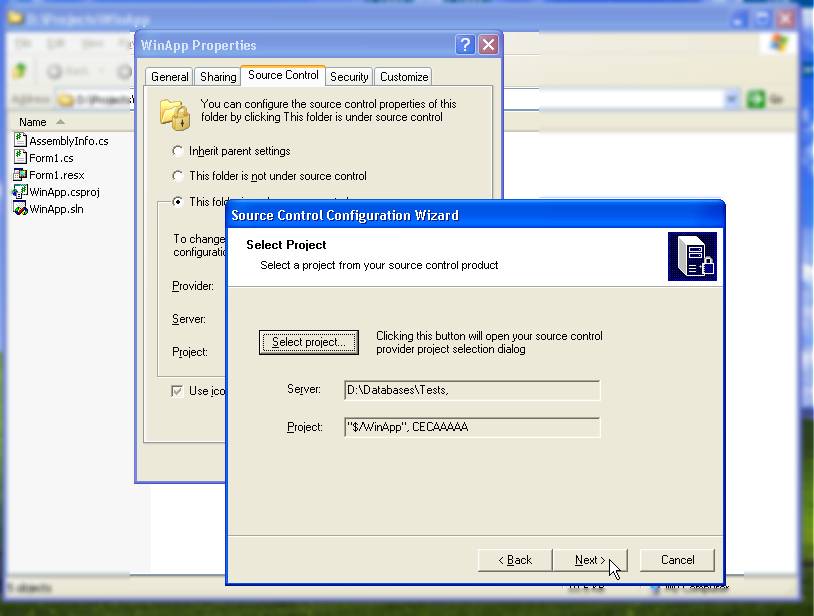Viewport: 814px width, 616px height.
Task: Focus the Server field in wizard
Action: [472, 390]
